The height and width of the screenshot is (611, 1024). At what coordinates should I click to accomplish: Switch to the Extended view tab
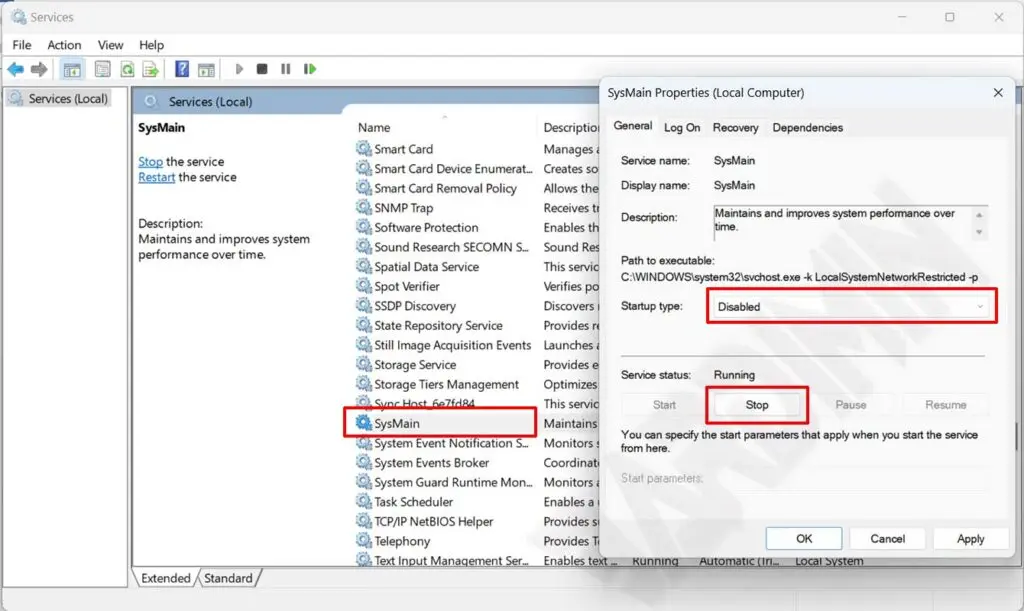166,578
